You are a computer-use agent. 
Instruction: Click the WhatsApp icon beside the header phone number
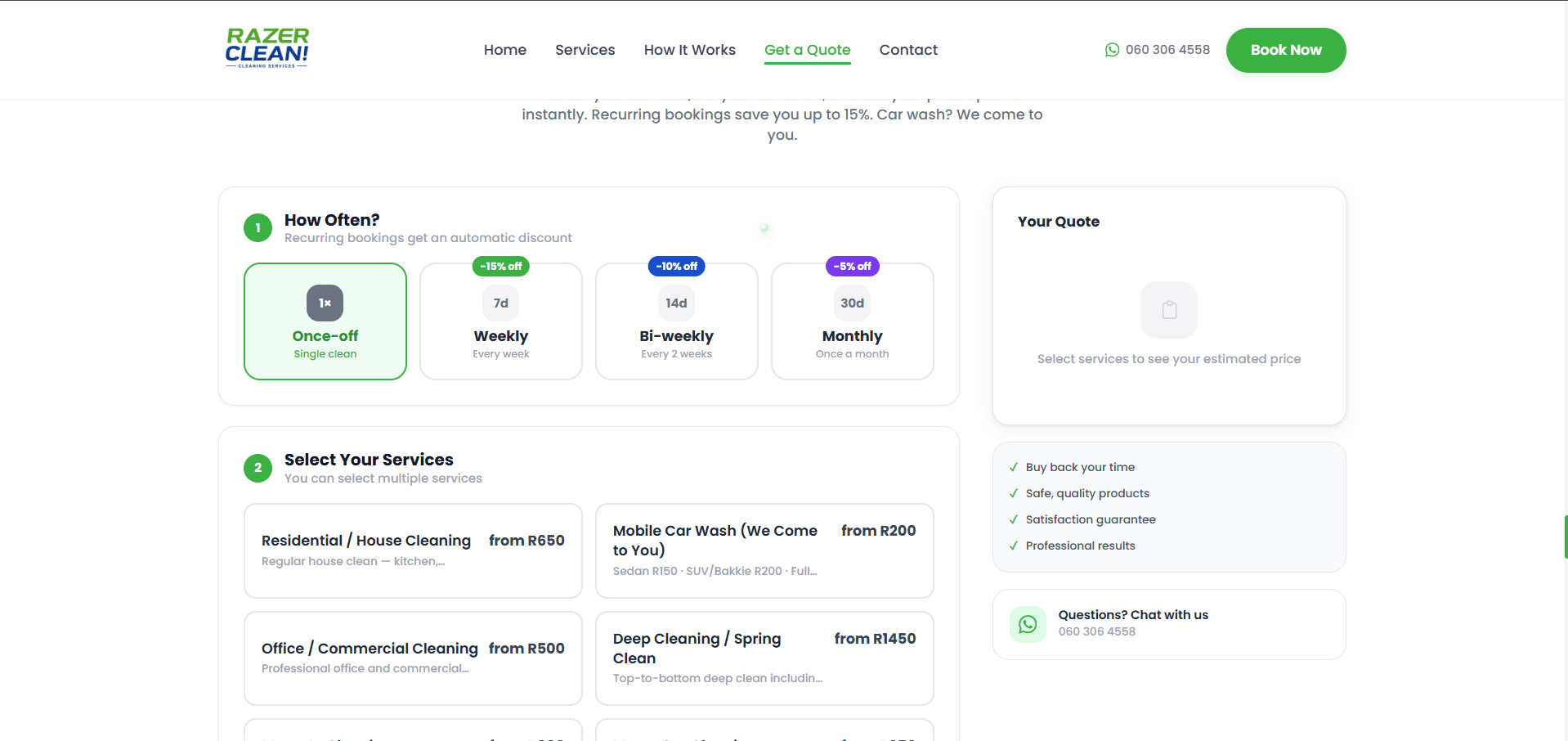[1112, 50]
